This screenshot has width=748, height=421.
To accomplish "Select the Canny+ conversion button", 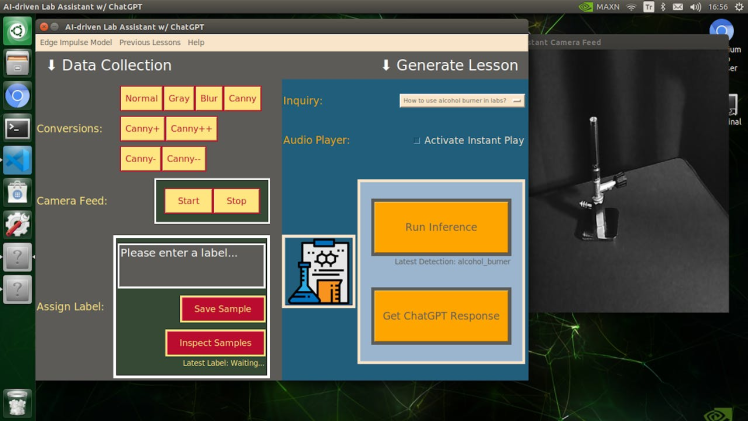I will tap(142, 129).
